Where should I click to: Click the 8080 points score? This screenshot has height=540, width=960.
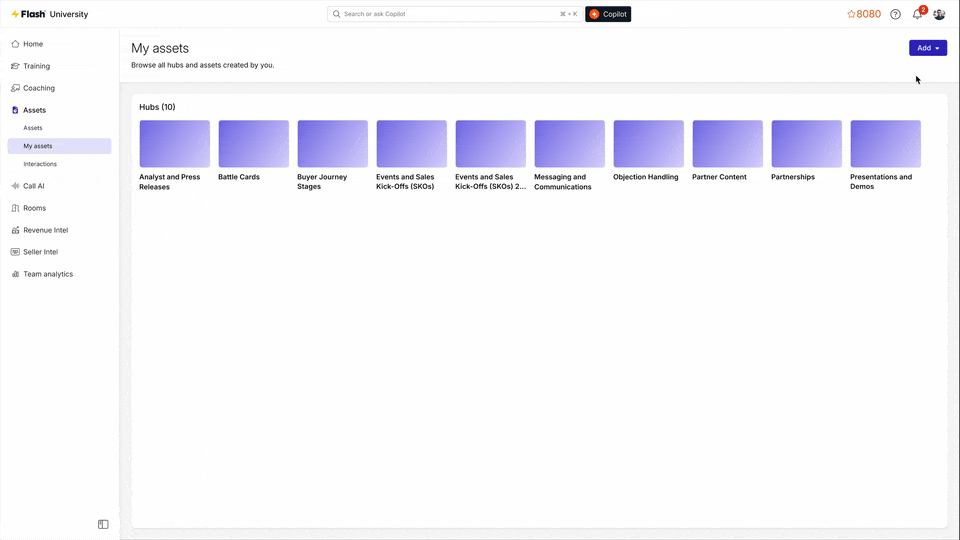pos(868,14)
